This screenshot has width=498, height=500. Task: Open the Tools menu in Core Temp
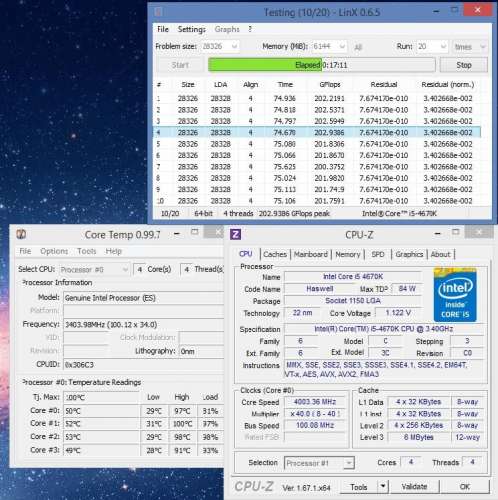[x=87, y=251]
